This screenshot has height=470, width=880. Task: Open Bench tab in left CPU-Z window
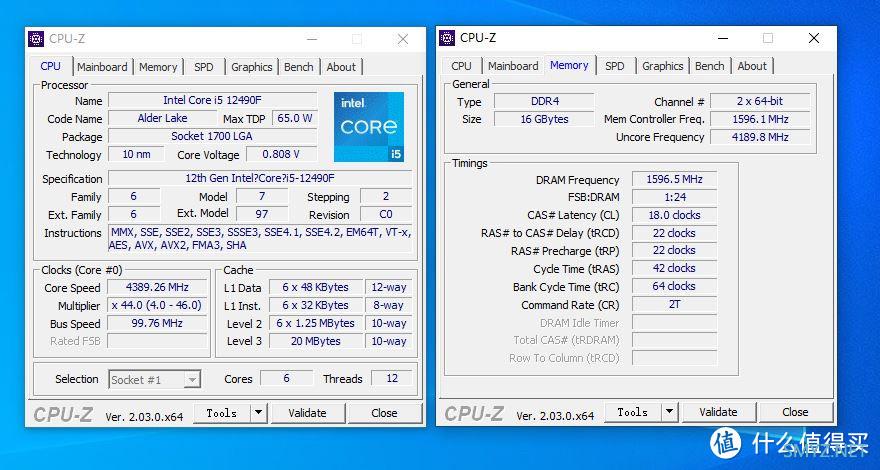(299, 67)
